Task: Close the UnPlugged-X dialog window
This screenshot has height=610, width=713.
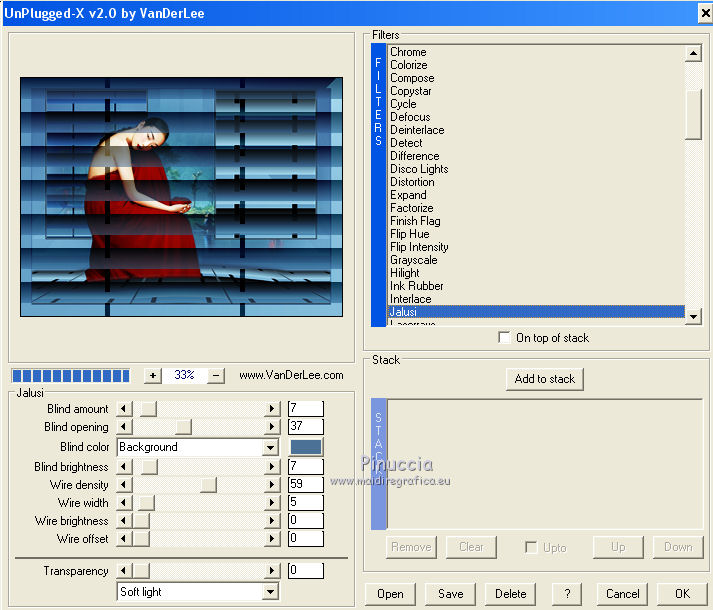Action: click(x=705, y=13)
